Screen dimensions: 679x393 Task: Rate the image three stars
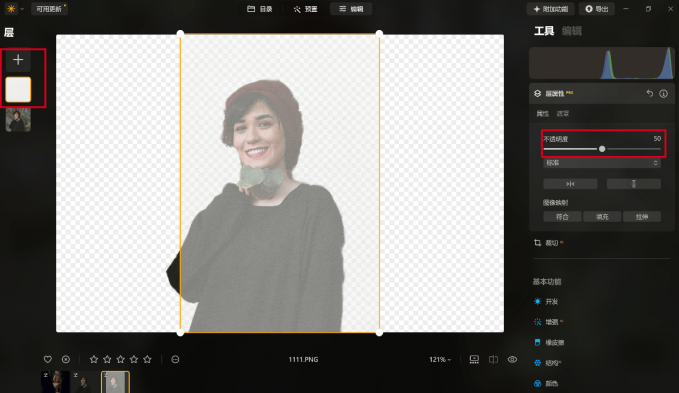point(120,359)
